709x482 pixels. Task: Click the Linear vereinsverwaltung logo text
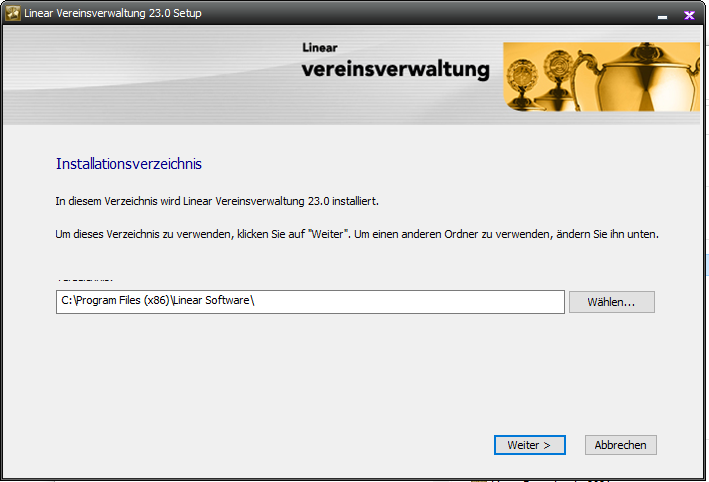click(x=396, y=61)
